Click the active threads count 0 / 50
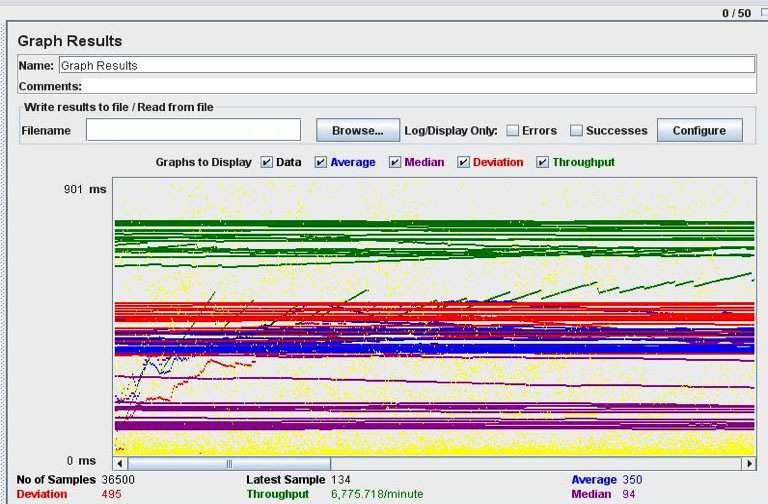768x504 pixels. pyautogui.click(x=736, y=13)
